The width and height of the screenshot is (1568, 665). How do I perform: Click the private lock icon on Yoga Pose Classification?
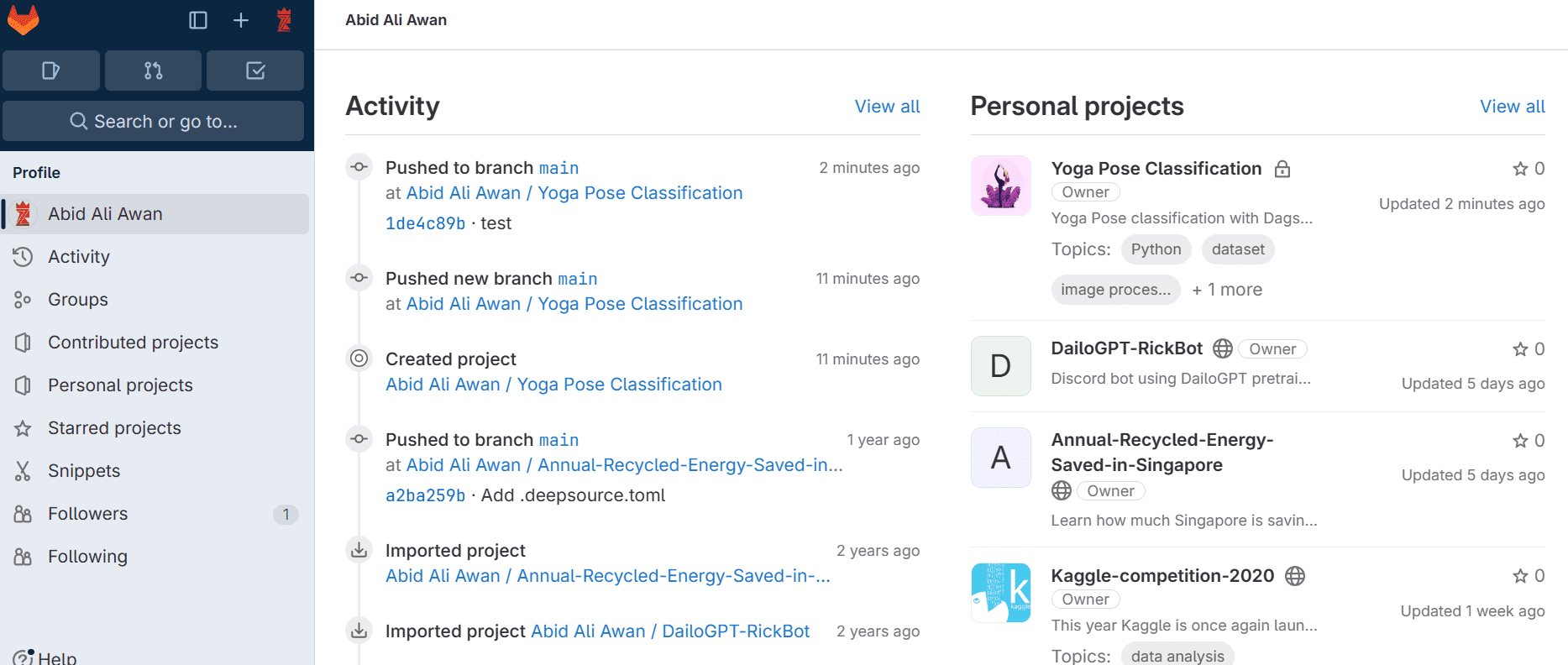coord(1282,169)
